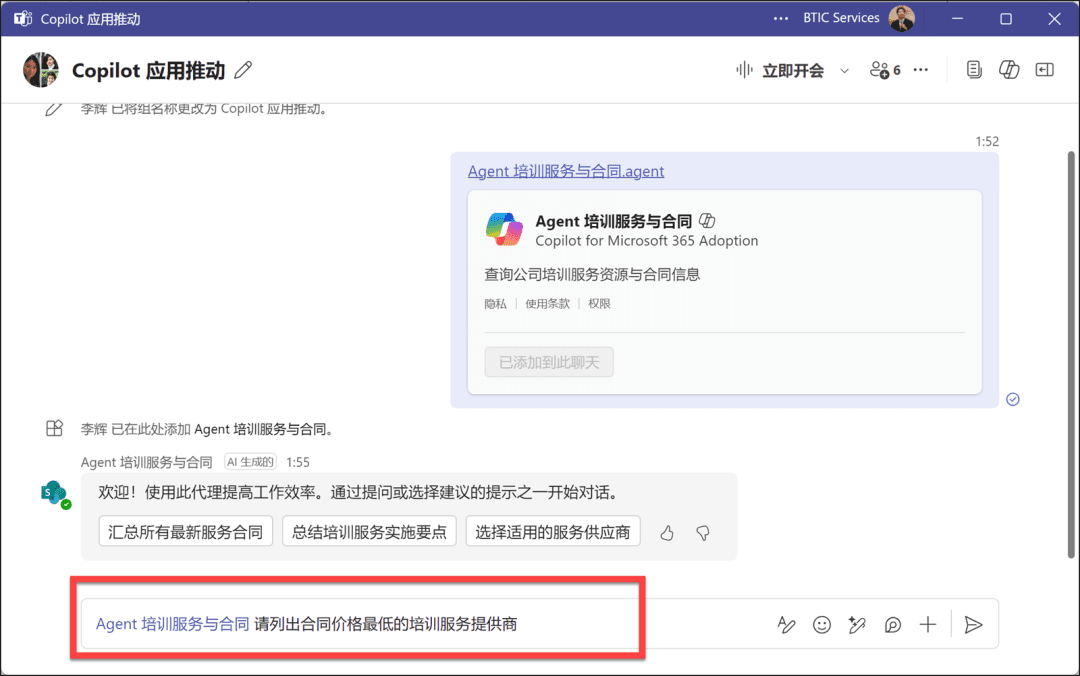
Task: Click the Teams logo in title bar
Action: point(23,19)
